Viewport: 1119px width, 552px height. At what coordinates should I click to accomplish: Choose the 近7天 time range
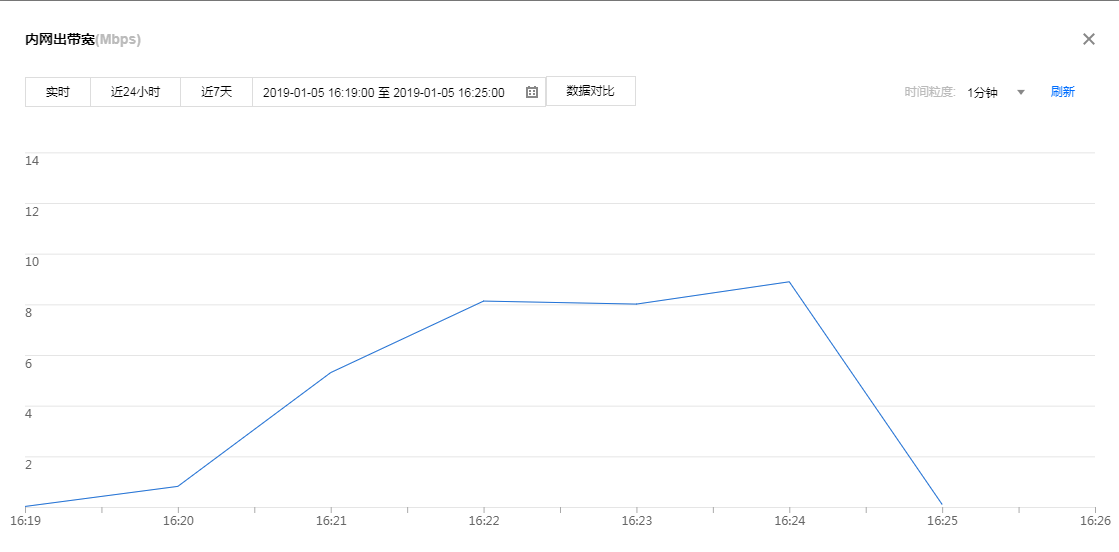[216, 92]
